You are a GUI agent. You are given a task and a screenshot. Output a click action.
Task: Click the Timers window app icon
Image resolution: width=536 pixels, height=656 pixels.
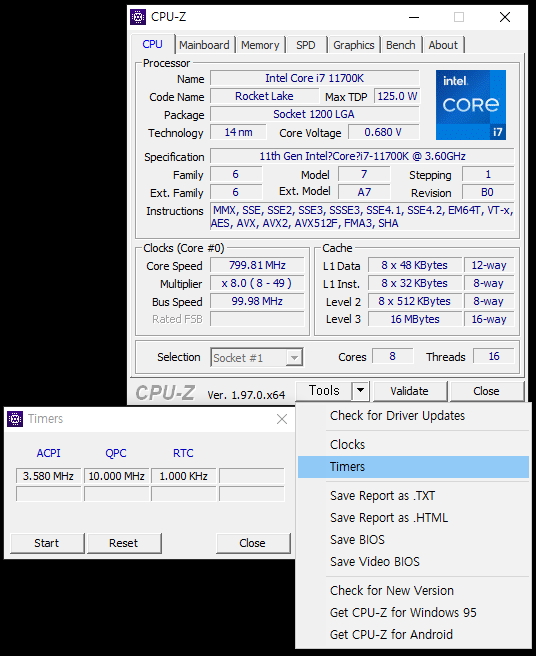[15, 419]
